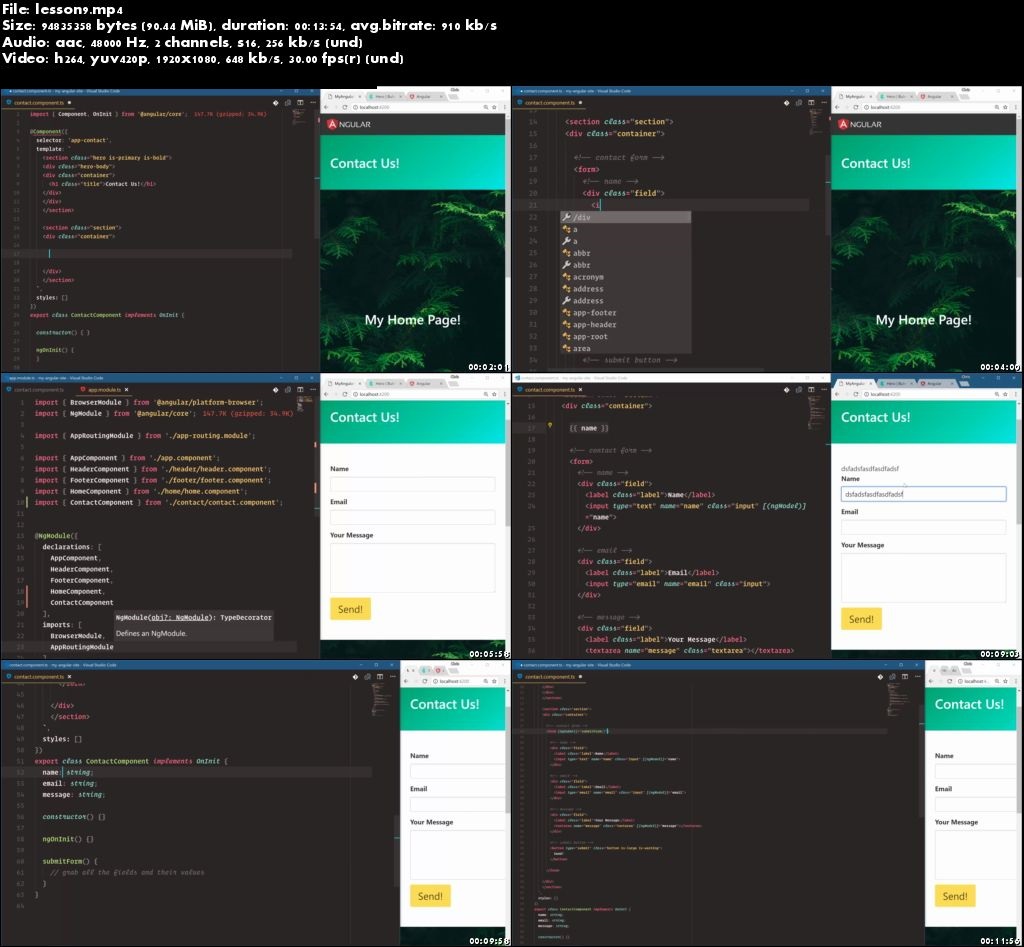The width and height of the screenshot is (1024, 947).
Task: Click the 'Contact Us!' heading in the 00:11:56 frame
Action: click(x=968, y=704)
